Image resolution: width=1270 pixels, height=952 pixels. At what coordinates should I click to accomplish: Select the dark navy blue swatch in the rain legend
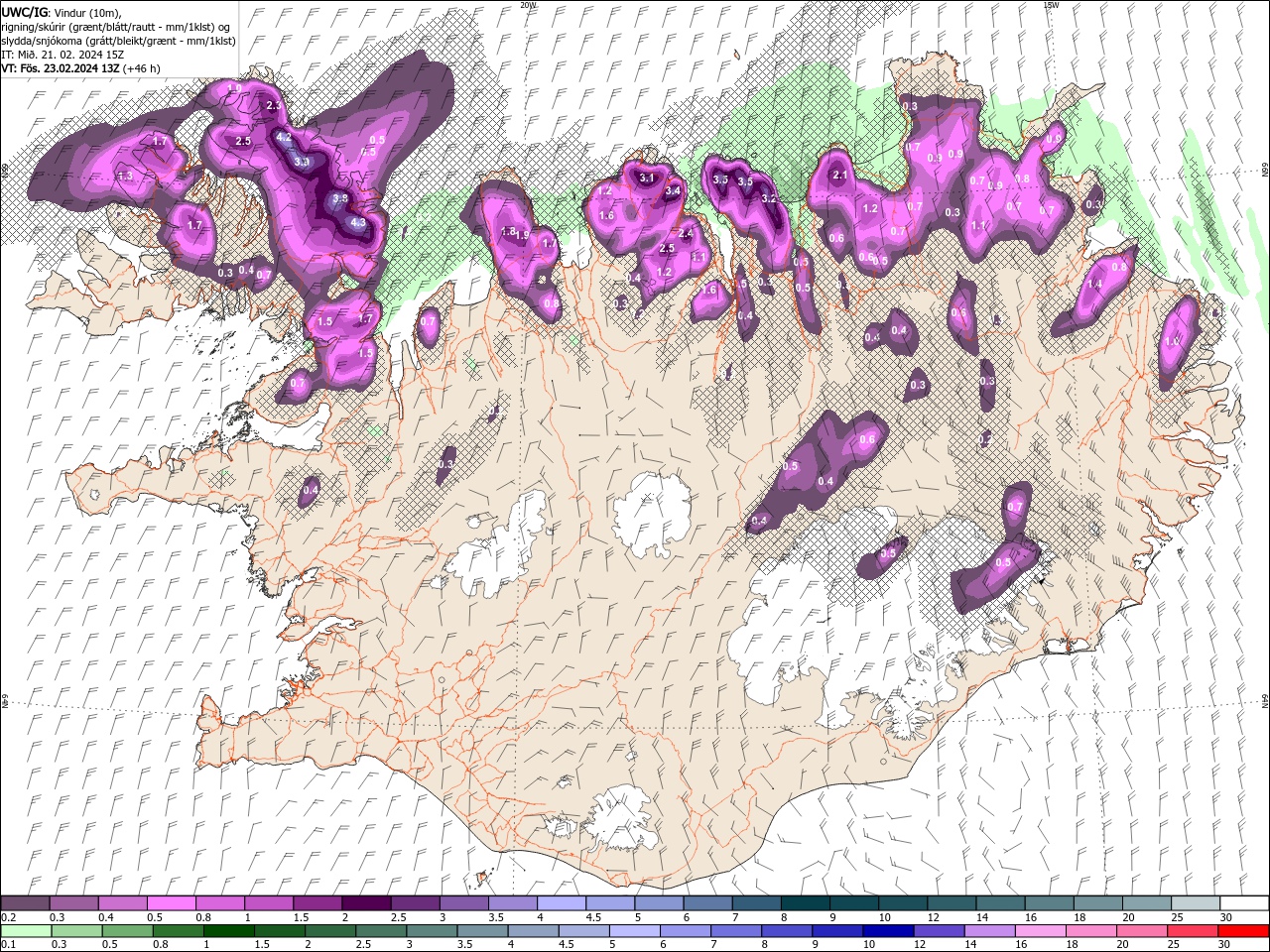click(888, 931)
